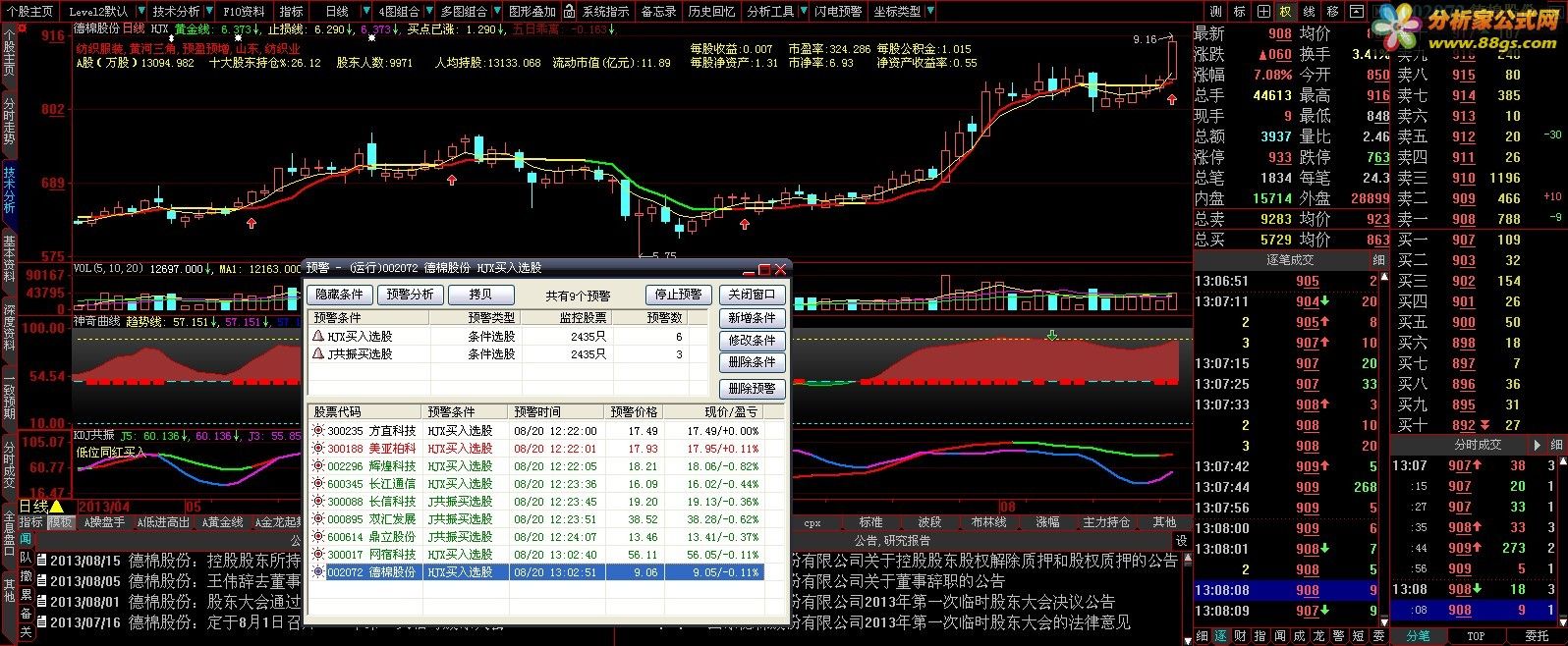Click 关闭窗口 button
This screenshot has width=1568, height=646.
(x=752, y=295)
